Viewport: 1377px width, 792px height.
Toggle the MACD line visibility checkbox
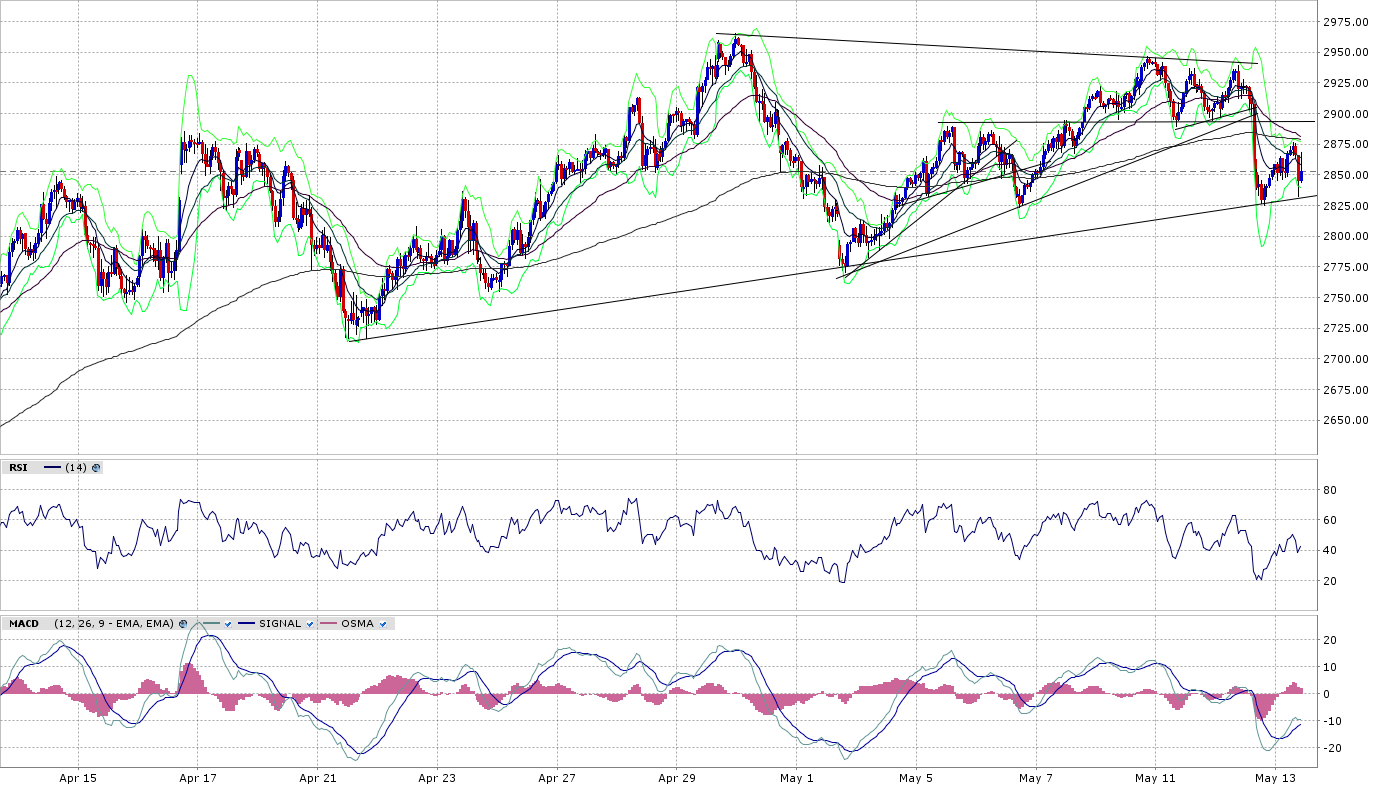(x=228, y=624)
